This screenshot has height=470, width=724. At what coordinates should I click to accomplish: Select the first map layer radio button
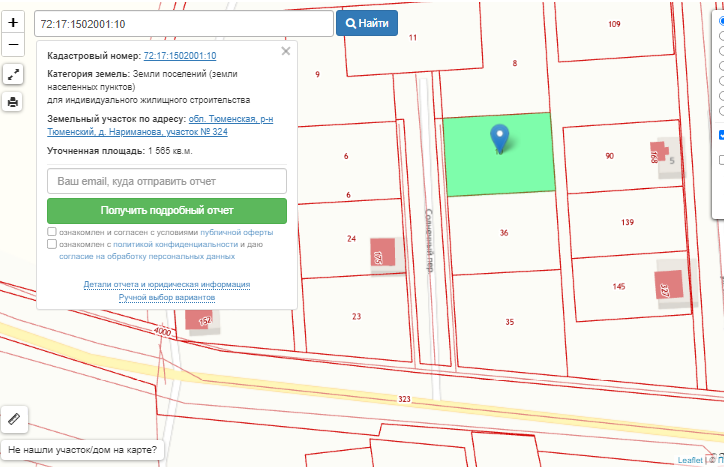721,20
